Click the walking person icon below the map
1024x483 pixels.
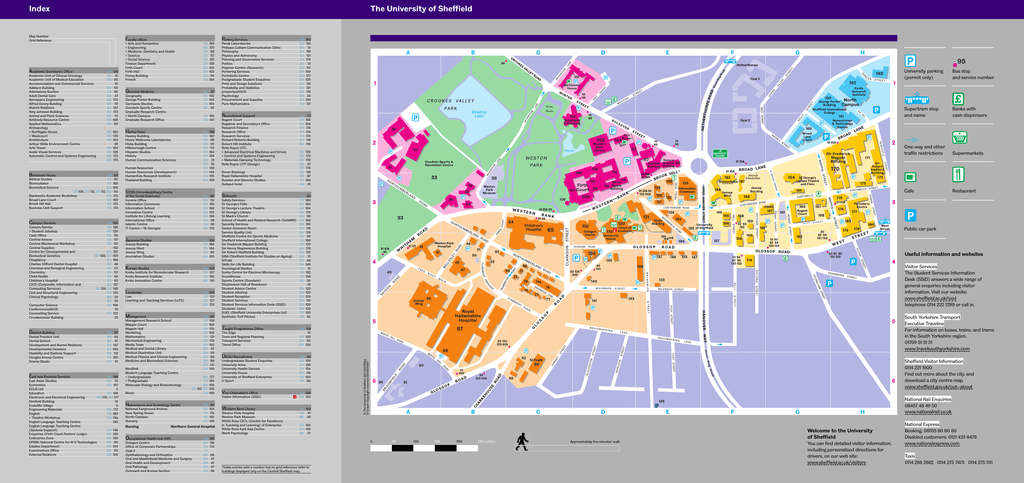523,442
